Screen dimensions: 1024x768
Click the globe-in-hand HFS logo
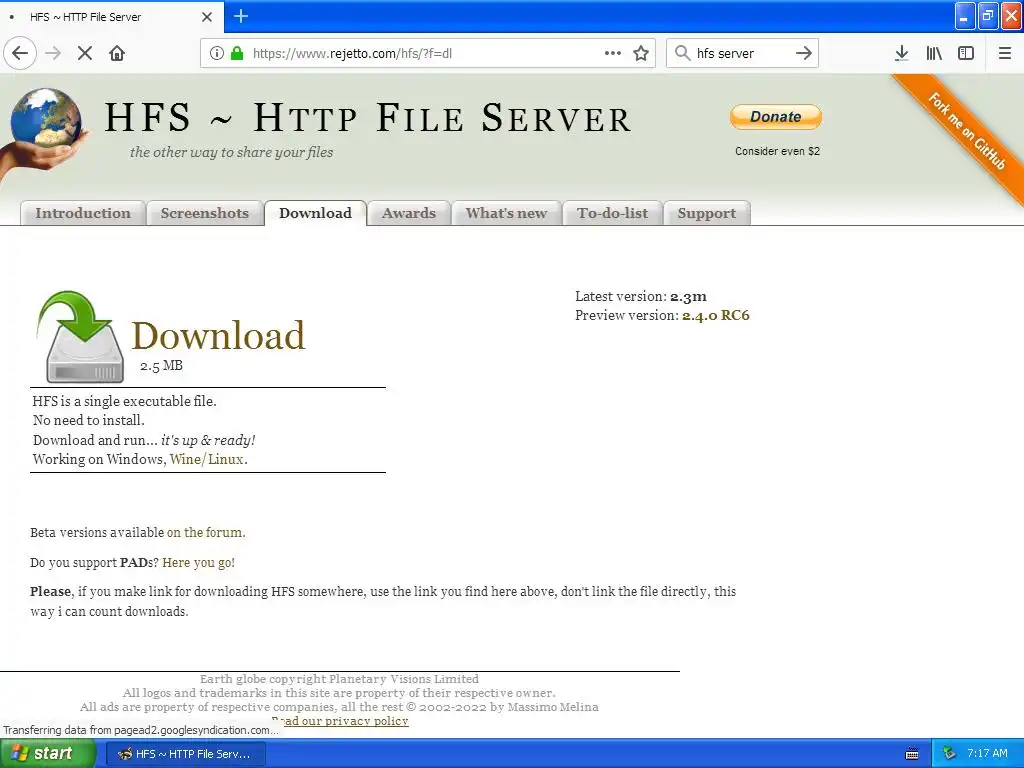tap(43, 134)
